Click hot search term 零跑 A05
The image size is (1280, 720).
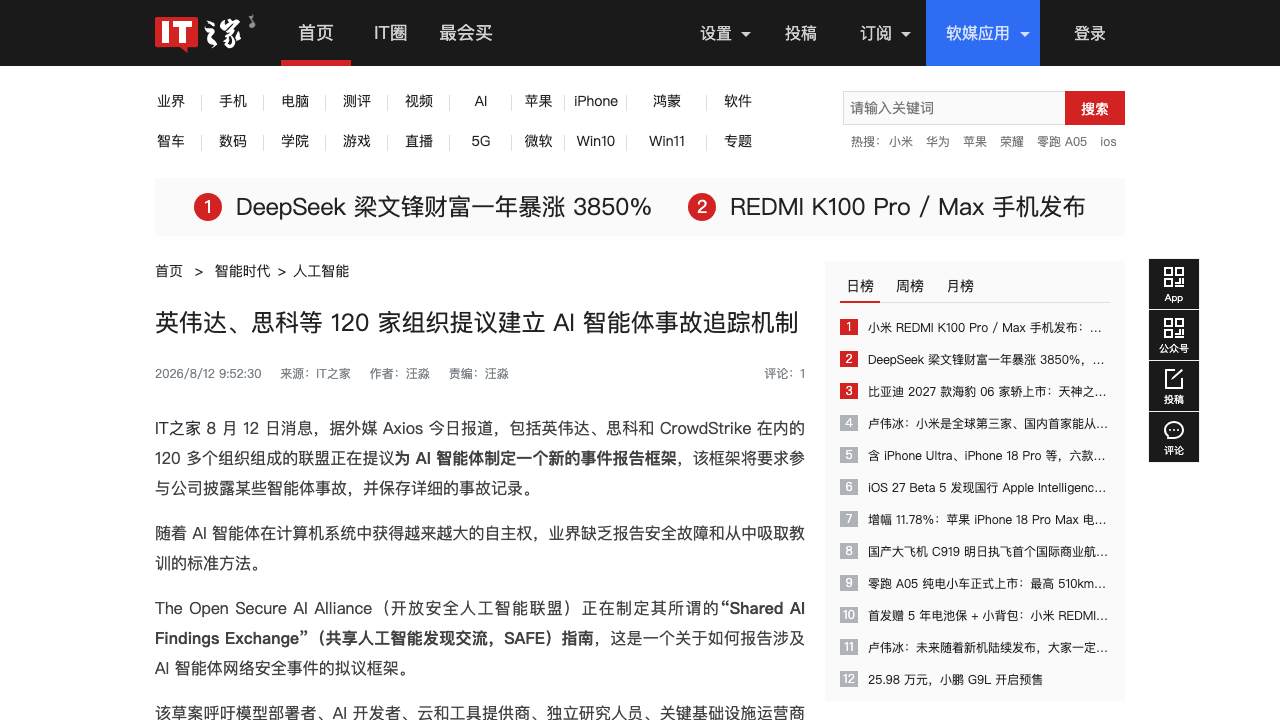(1062, 142)
